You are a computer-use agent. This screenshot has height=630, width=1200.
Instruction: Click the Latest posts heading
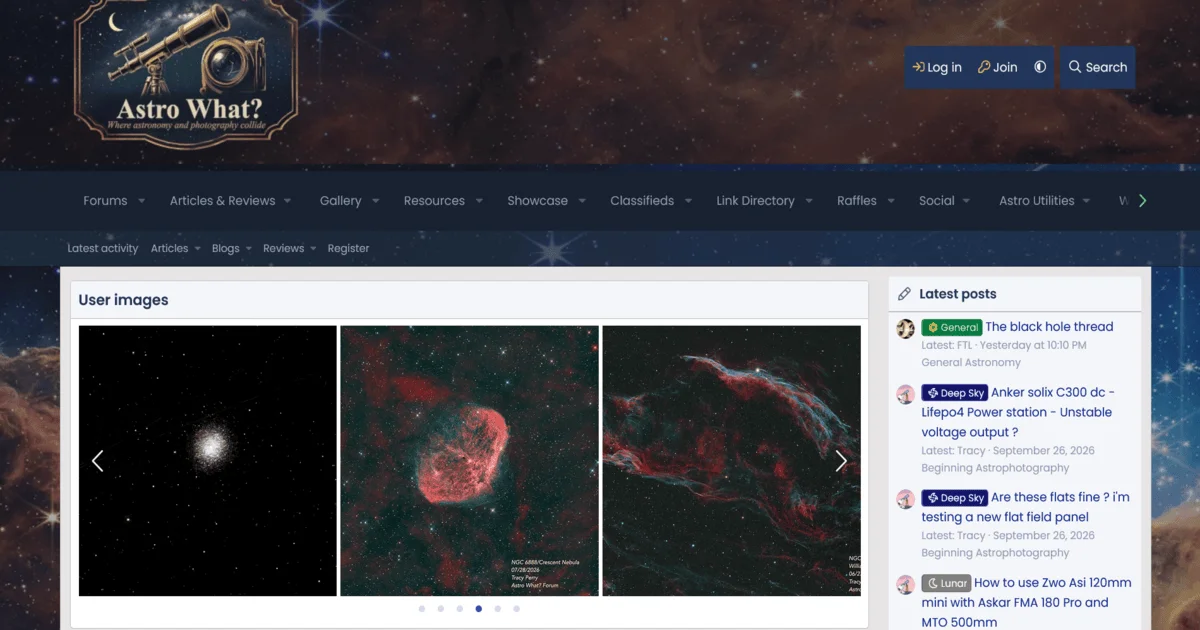tap(957, 294)
